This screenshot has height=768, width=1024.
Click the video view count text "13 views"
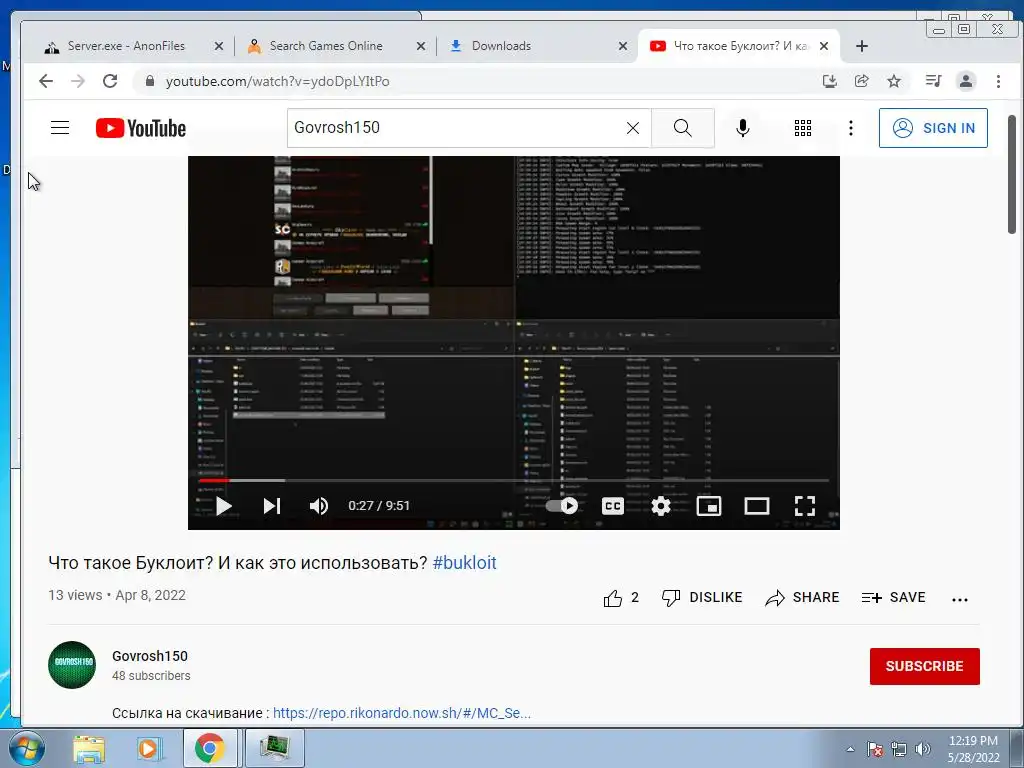(75, 596)
